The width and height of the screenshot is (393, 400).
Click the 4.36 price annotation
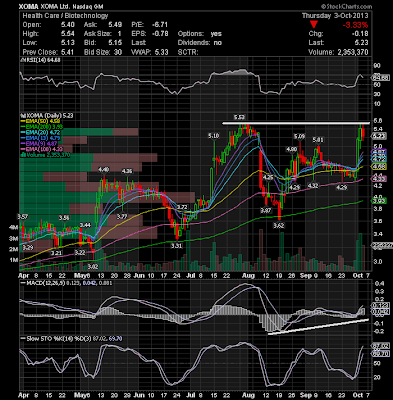[127, 171]
